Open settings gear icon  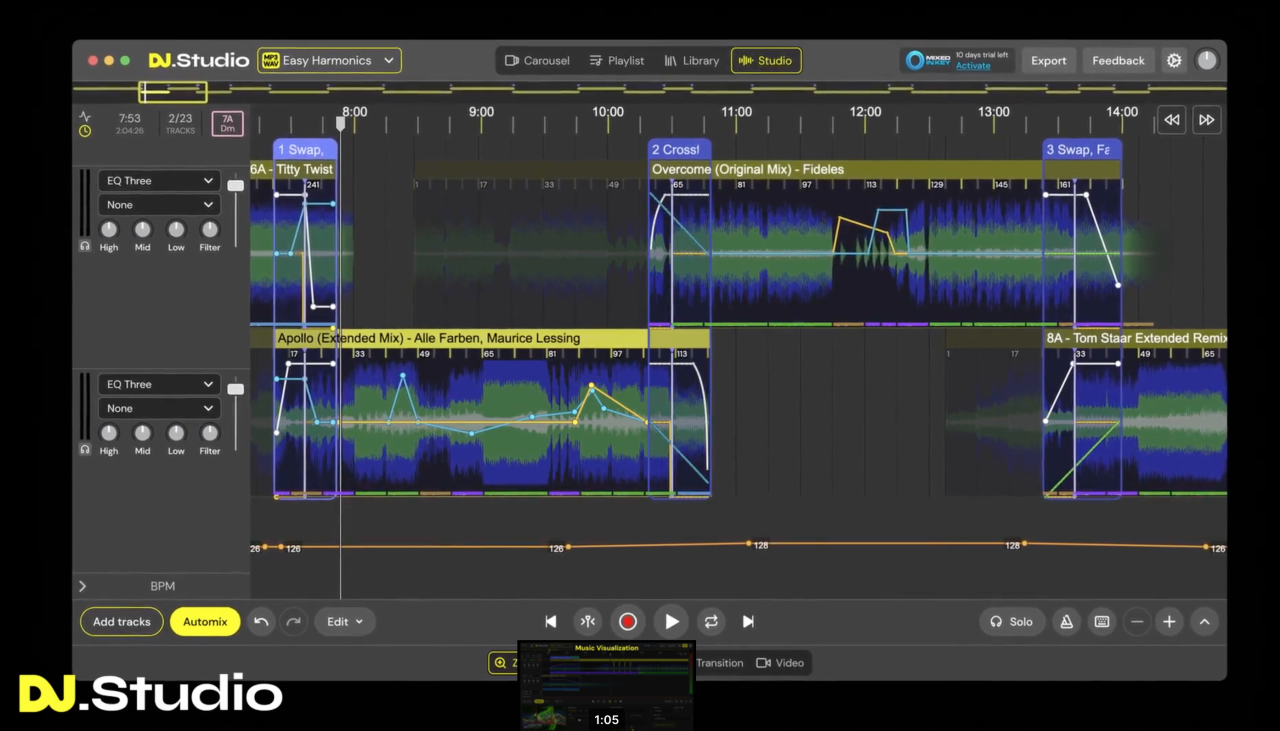[x=1174, y=60]
